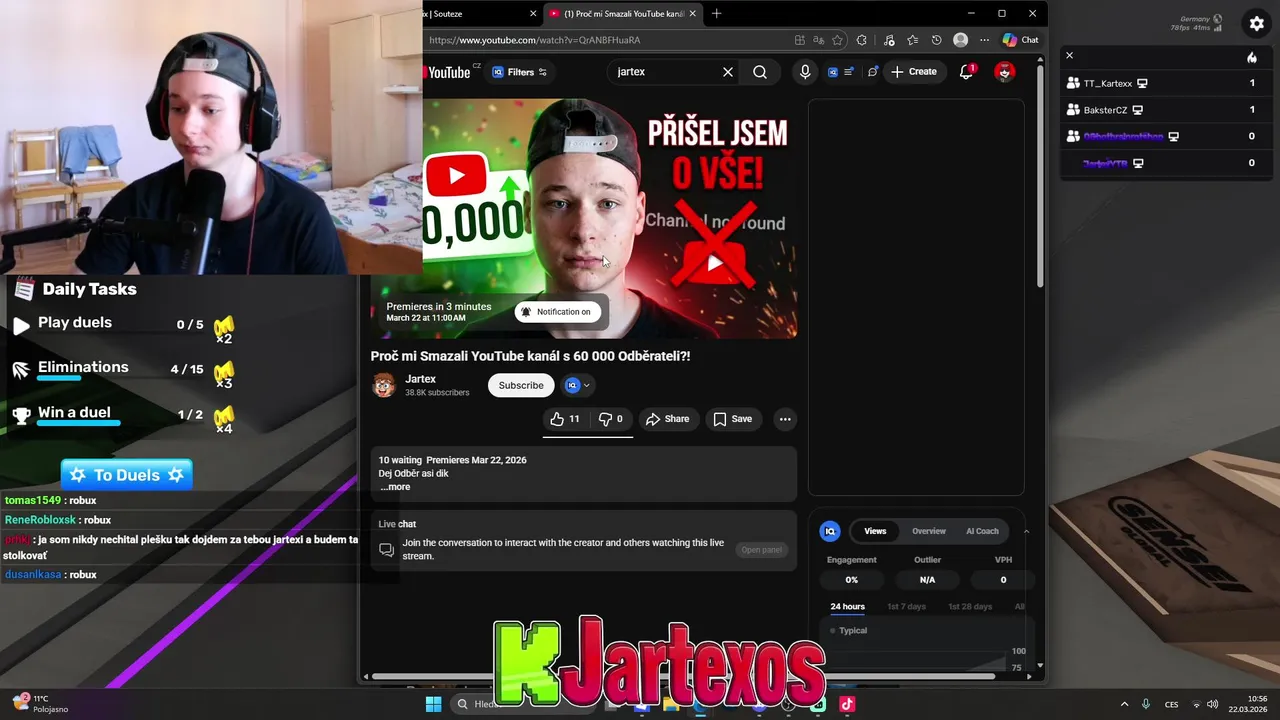This screenshot has height=720, width=1280.
Task: Select the '1st 7 days' time range
Action: (906, 607)
